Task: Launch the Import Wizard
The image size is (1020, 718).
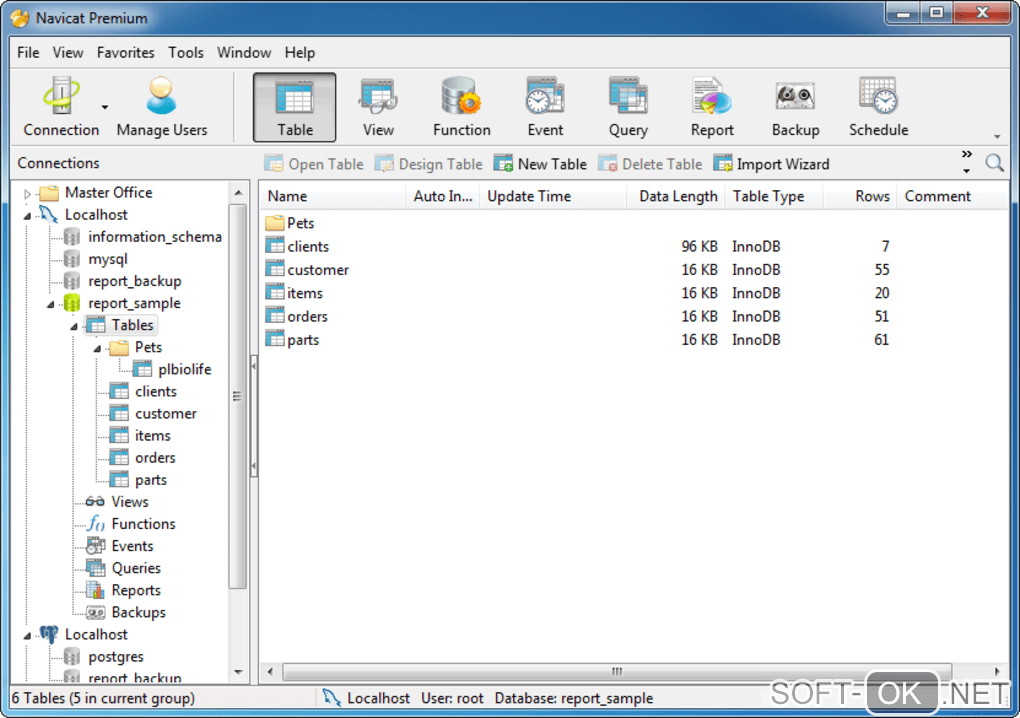Action: pyautogui.click(x=772, y=164)
